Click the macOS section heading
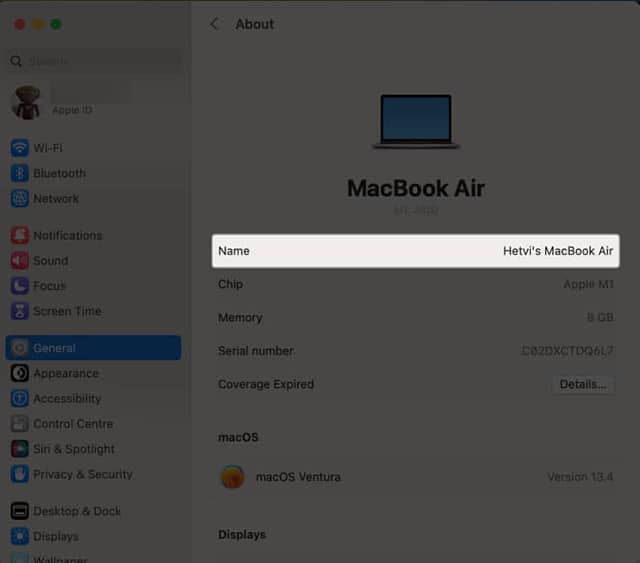Image resolution: width=640 pixels, height=563 pixels. tap(238, 437)
